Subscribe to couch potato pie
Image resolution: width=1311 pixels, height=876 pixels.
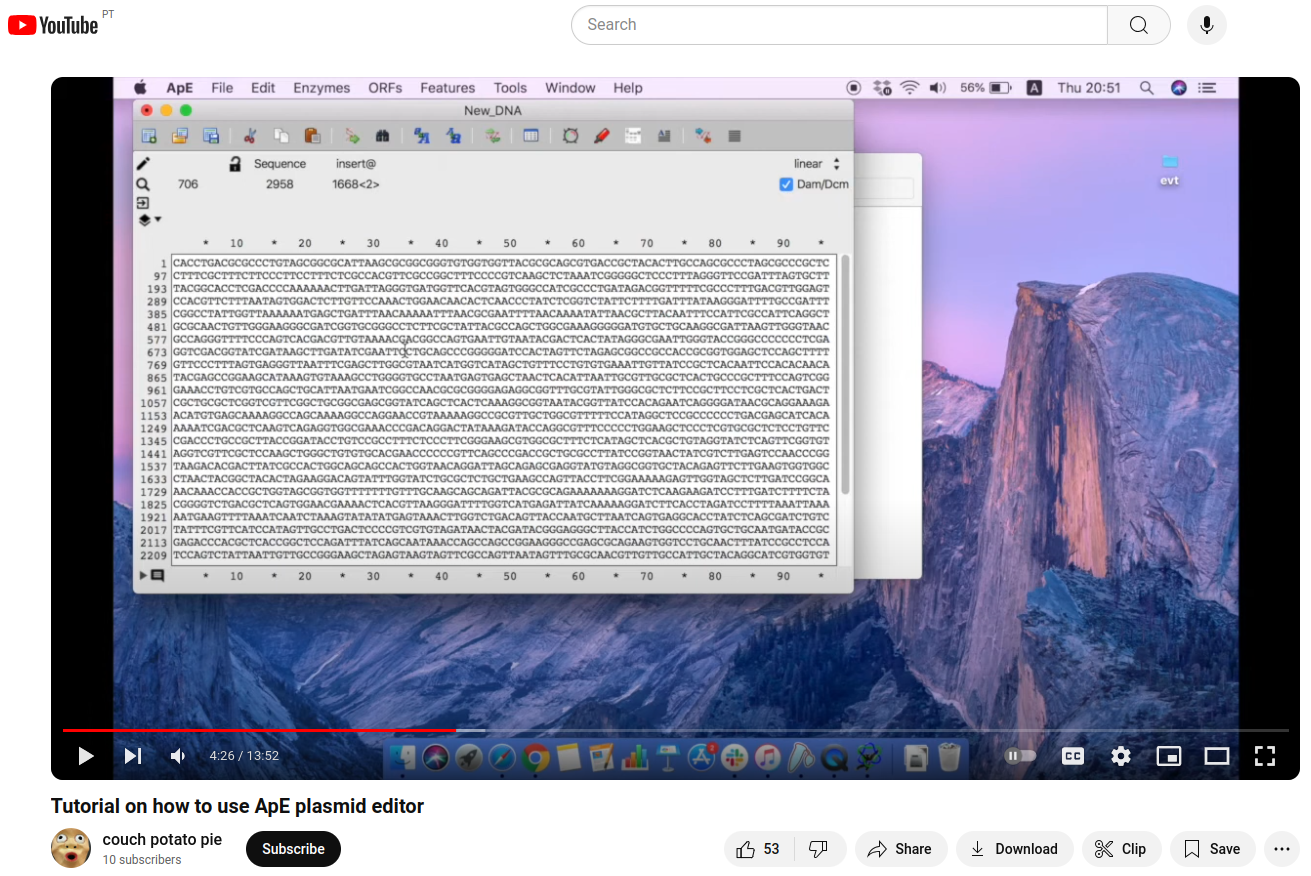[293, 849]
